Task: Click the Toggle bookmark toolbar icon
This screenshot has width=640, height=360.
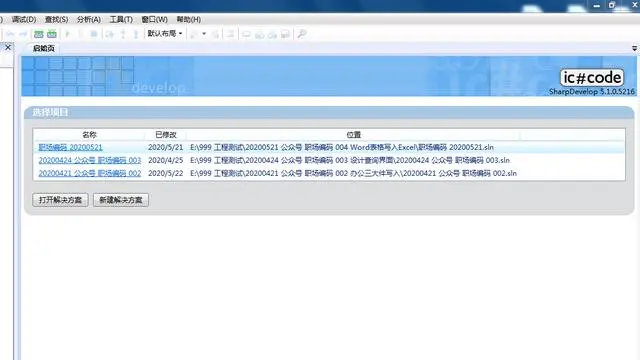Action: pyautogui.click(x=246, y=34)
